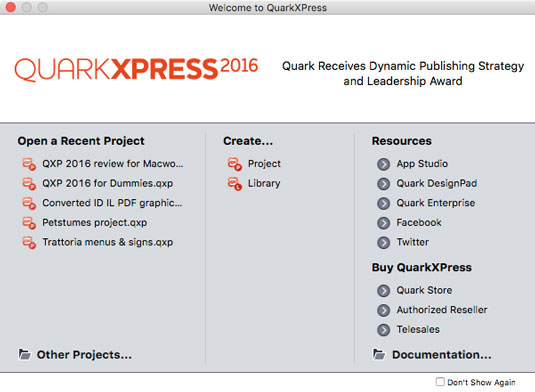This screenshot has height=392, width=535.
Task: Open the Authorized Reseller link
Action: tap(442, 310)
